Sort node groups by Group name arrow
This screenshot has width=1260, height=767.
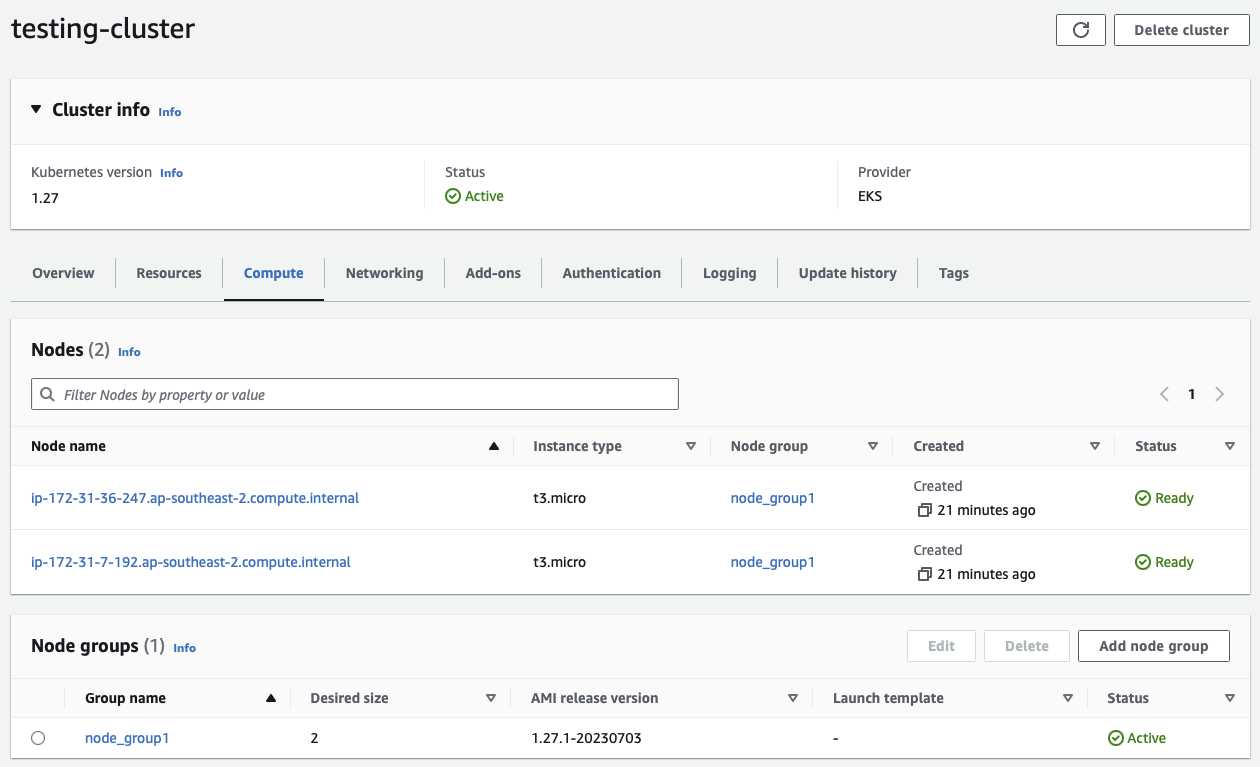270,699
